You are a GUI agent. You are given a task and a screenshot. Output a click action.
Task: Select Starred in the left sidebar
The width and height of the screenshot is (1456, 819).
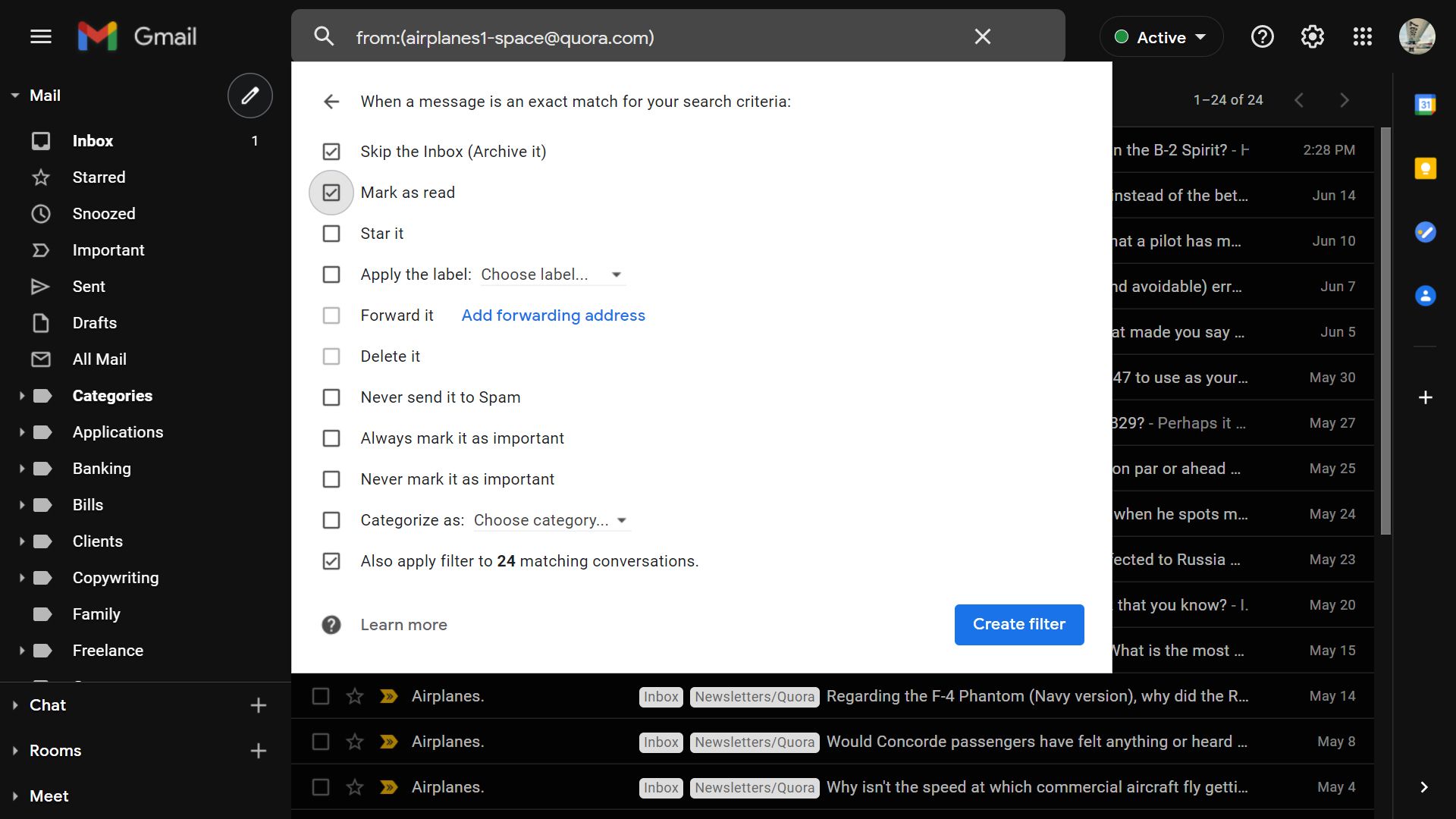[x=99, y=177]
